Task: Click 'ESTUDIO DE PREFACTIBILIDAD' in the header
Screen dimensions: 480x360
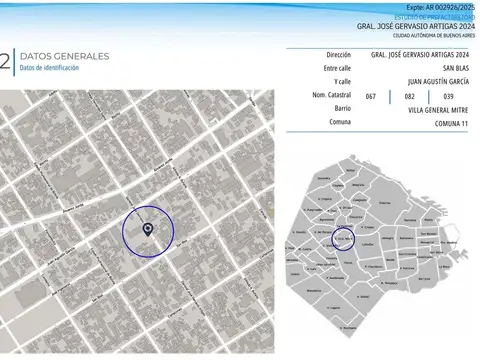Action: 435,17
